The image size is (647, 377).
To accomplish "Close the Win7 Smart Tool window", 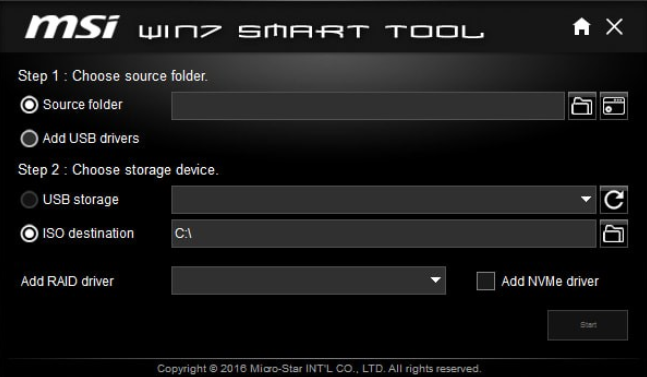I will 614,27.
